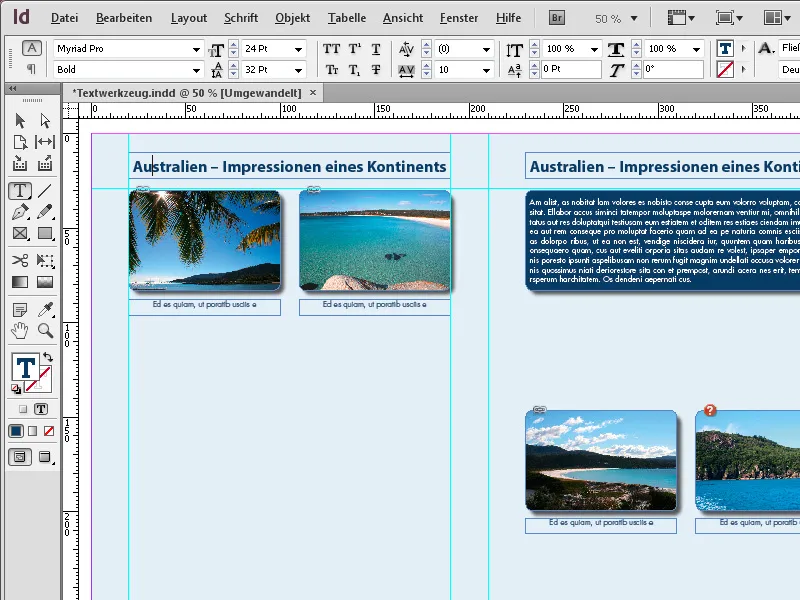Open the Bearbeiten menu

[x=124, y=18]
